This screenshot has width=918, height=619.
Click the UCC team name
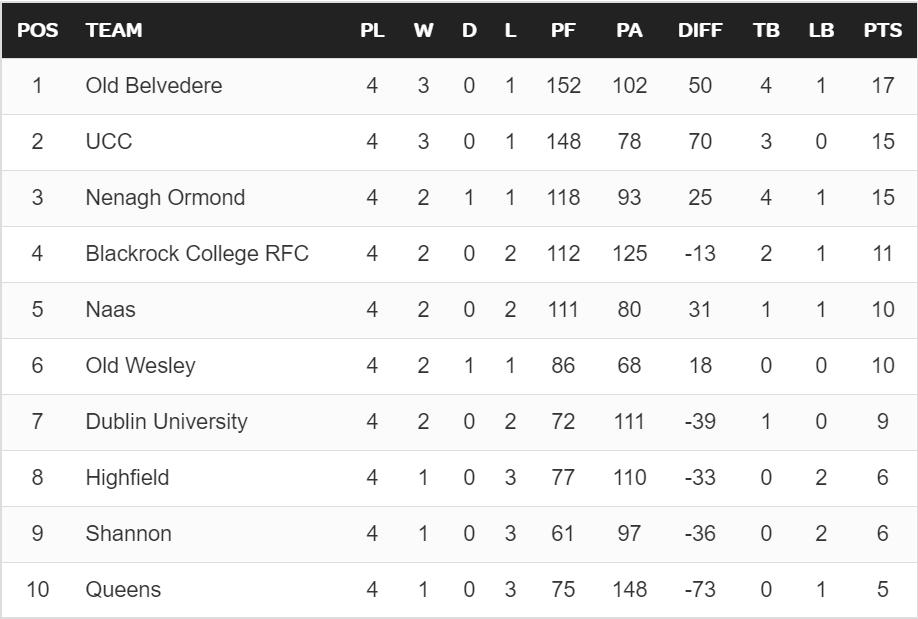[x=109, y=142]
